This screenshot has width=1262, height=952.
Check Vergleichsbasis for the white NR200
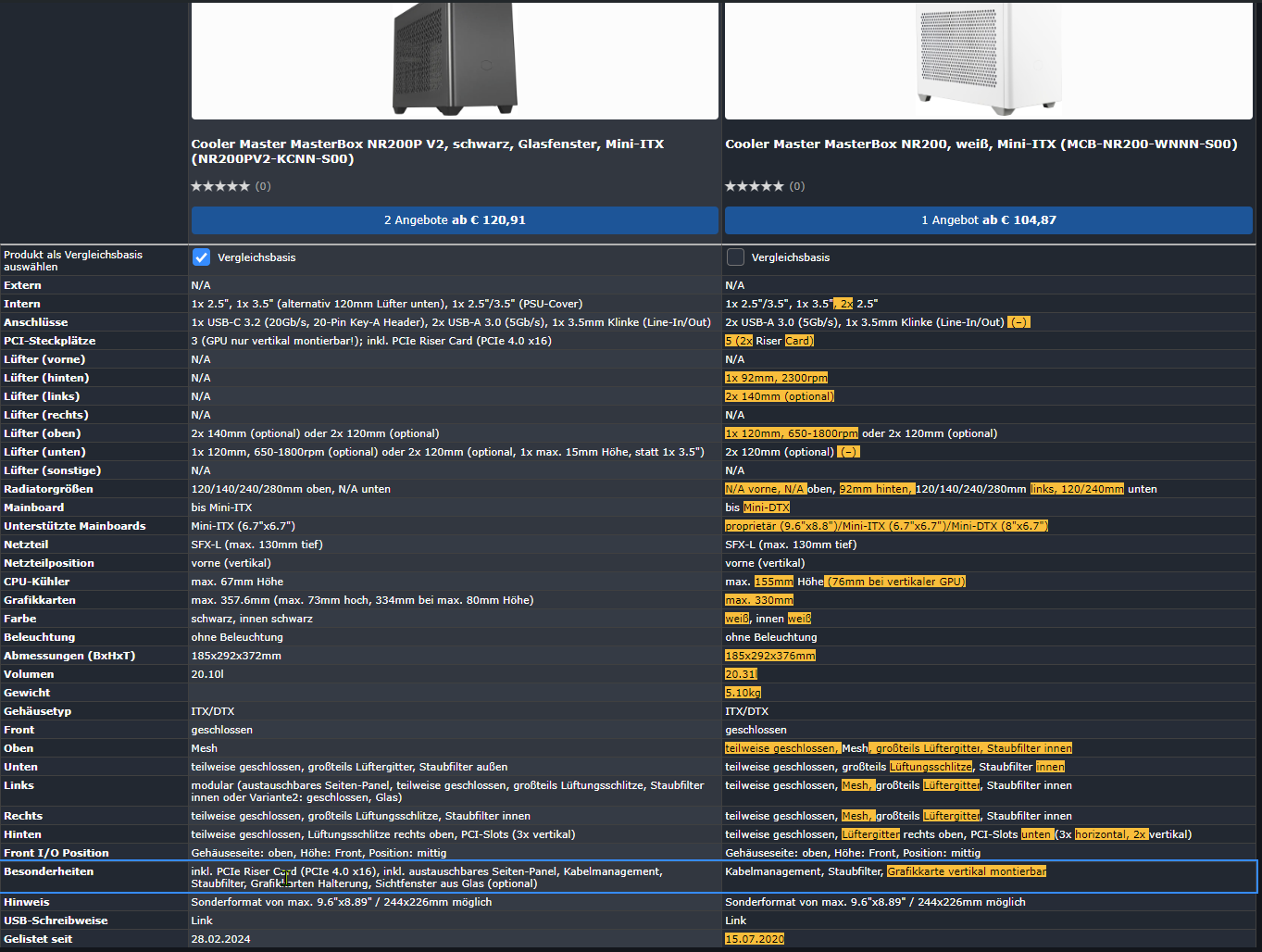(x=735, y=257)
